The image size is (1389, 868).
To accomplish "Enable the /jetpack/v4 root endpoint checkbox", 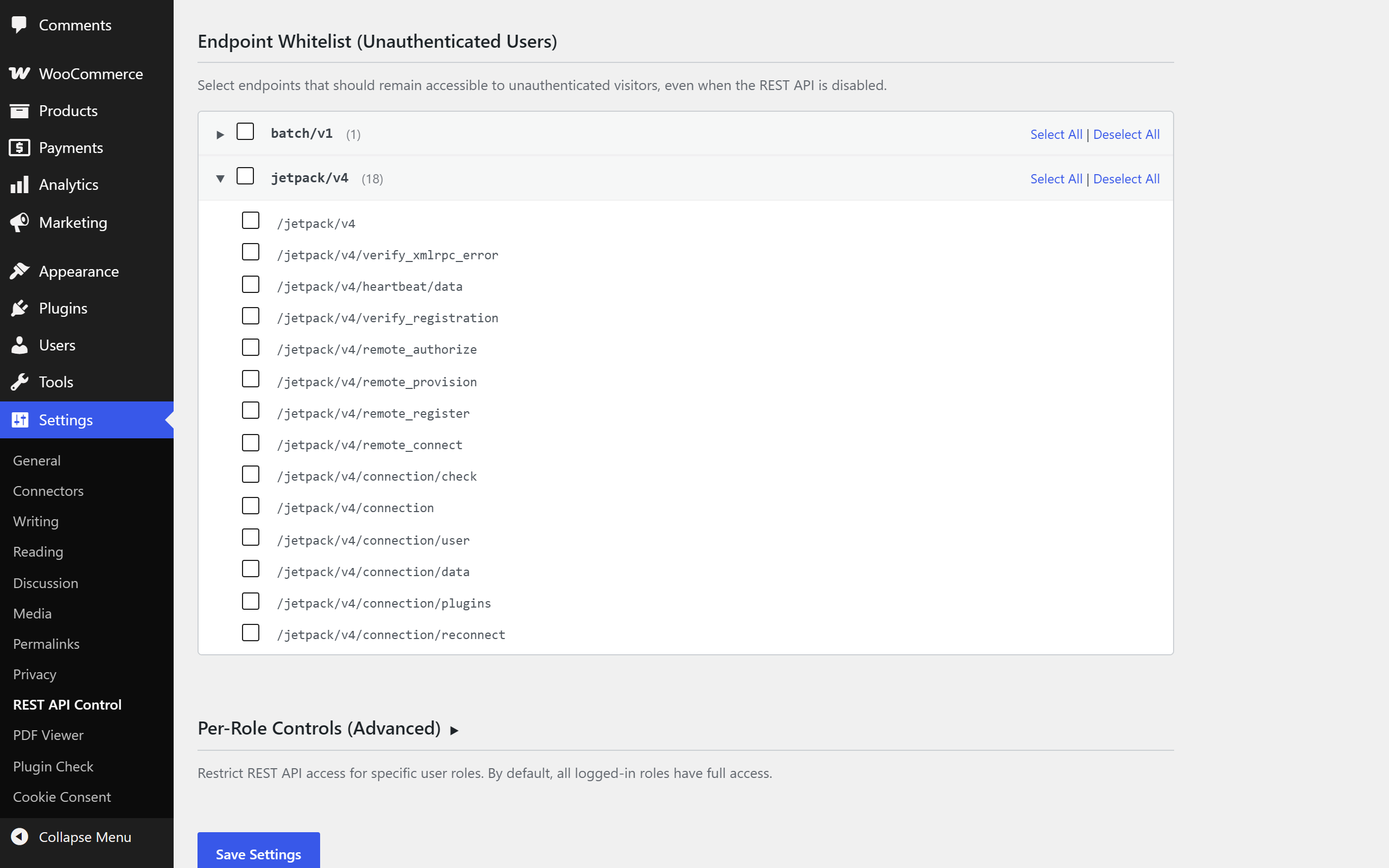I will click(251, 220).
